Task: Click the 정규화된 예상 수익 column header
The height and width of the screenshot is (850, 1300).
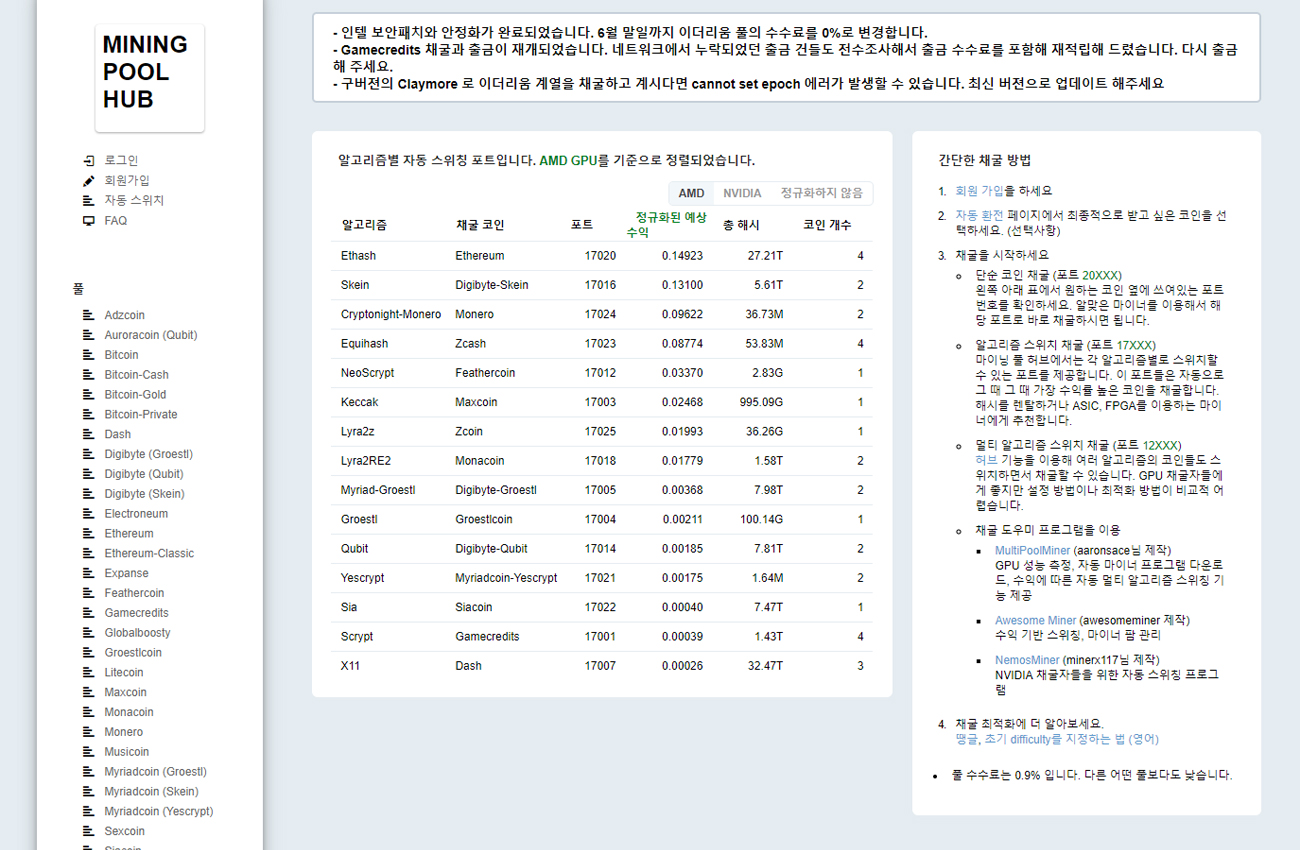Action: tap(667, 224)
